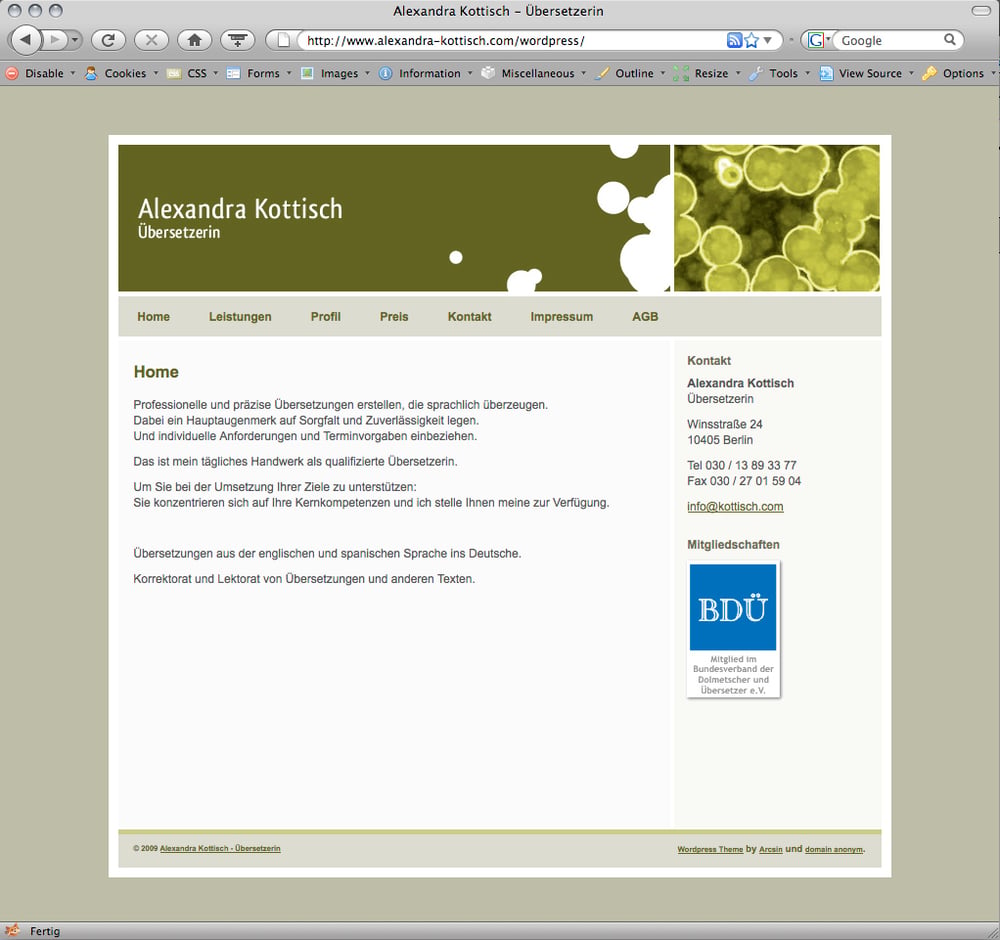Open the Profil navigation item

[x=326, y=316]
